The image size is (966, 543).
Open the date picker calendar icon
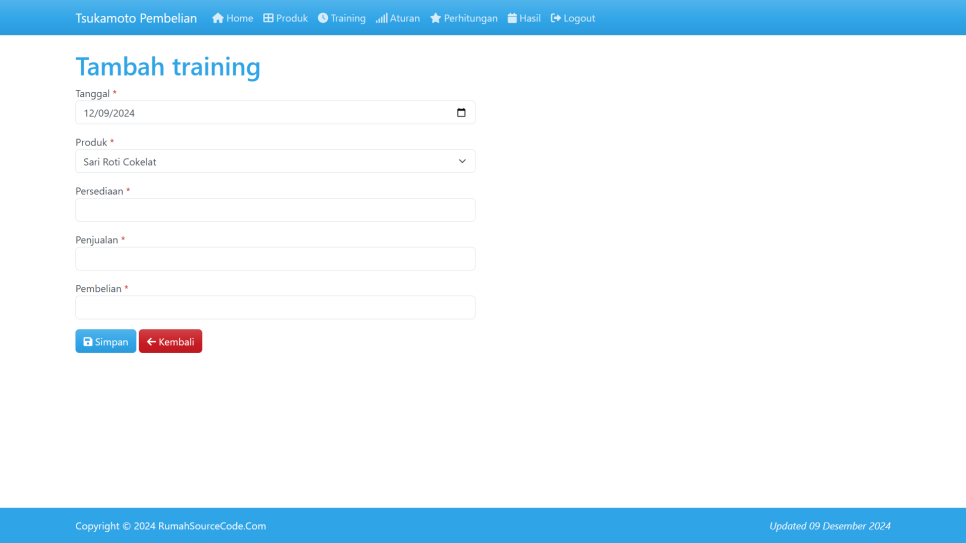[461, 113]
